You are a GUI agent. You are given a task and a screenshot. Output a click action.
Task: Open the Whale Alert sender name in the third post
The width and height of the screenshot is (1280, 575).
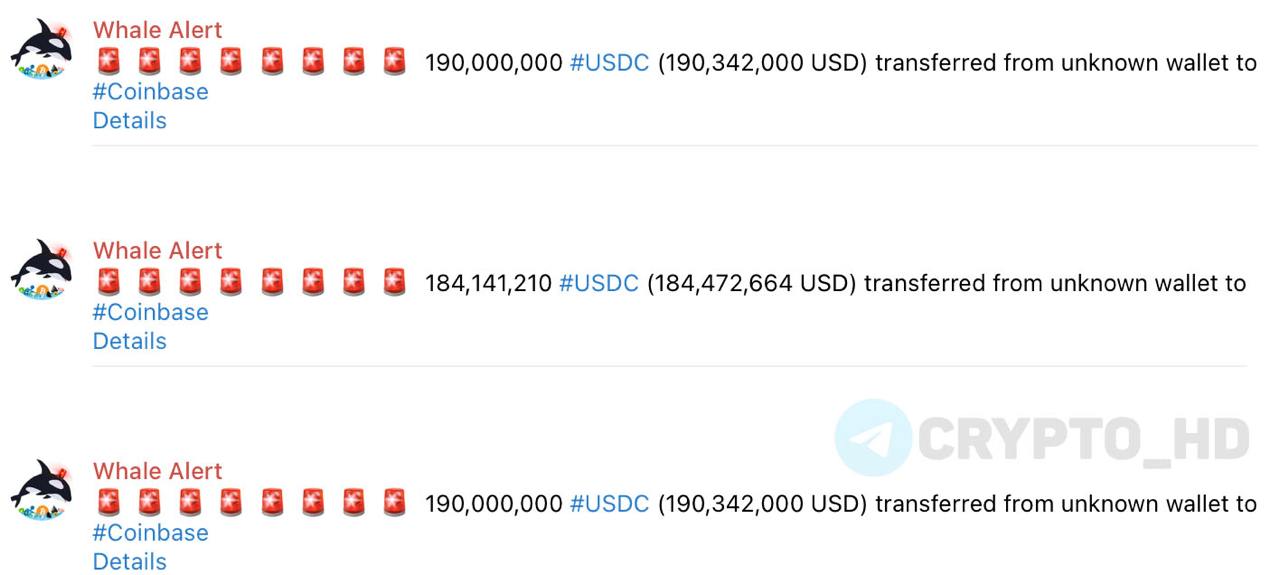157,471
